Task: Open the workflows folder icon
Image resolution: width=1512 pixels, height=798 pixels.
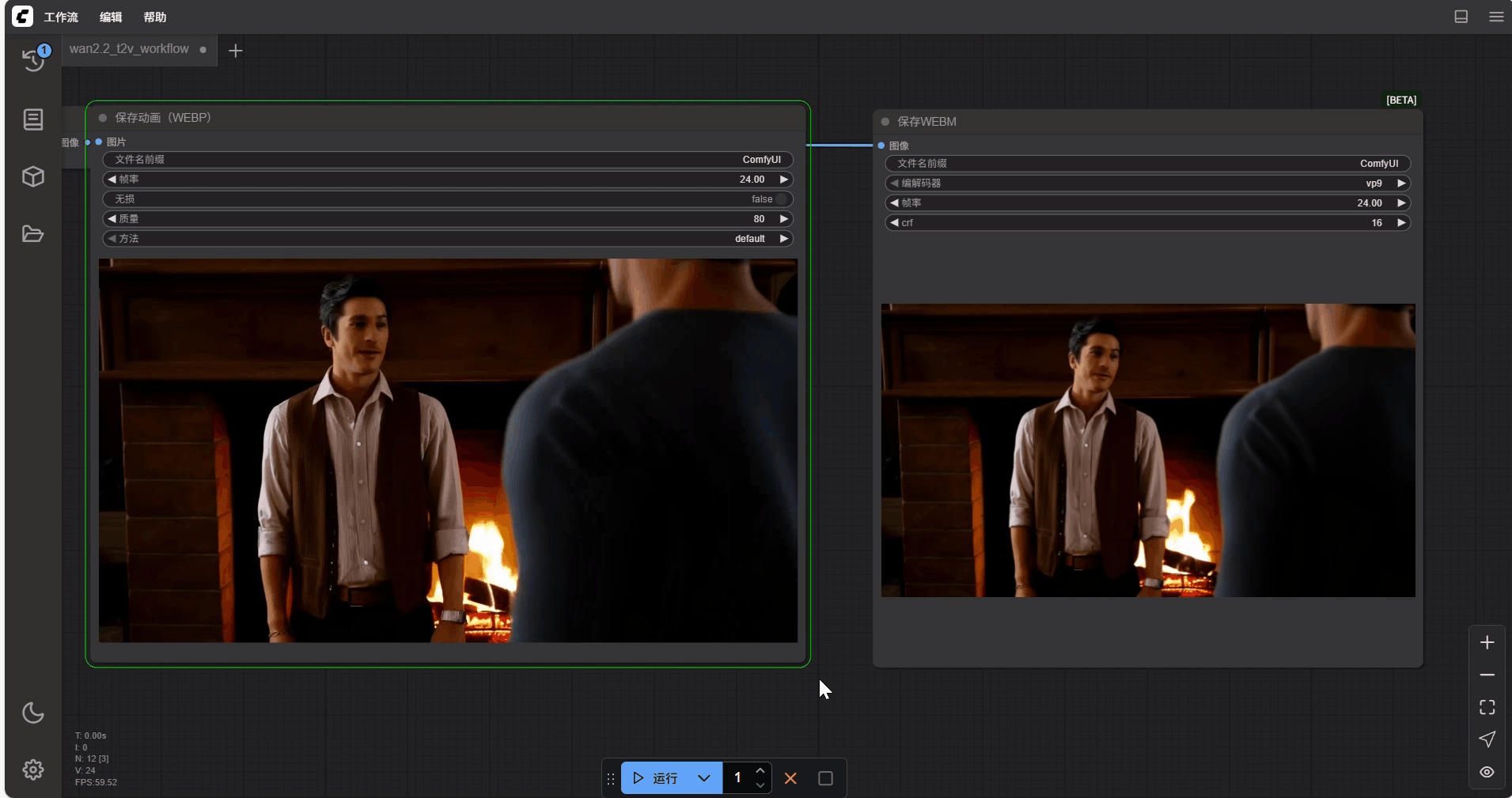Action: click(x=33, y=234)
